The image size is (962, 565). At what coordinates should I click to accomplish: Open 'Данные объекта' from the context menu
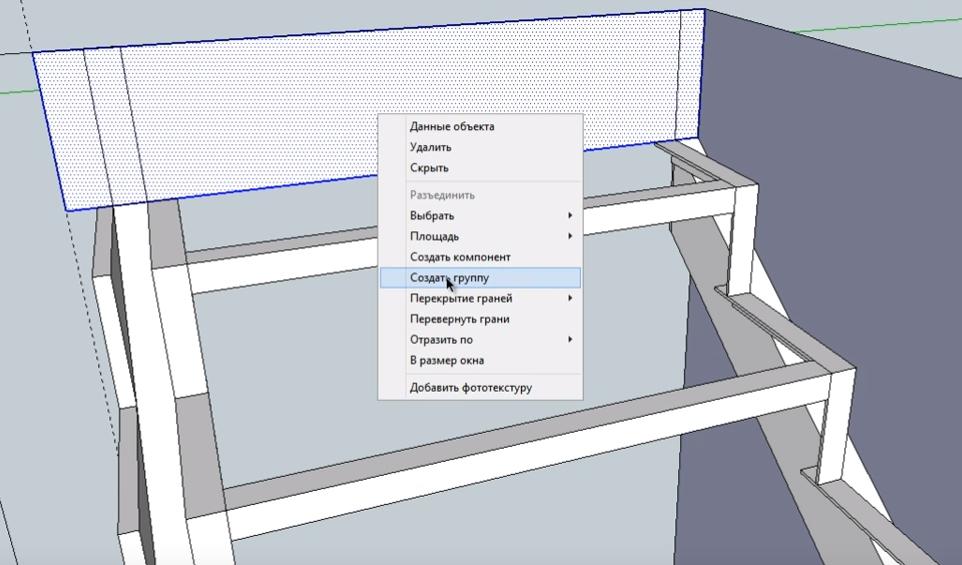(451, 127)
